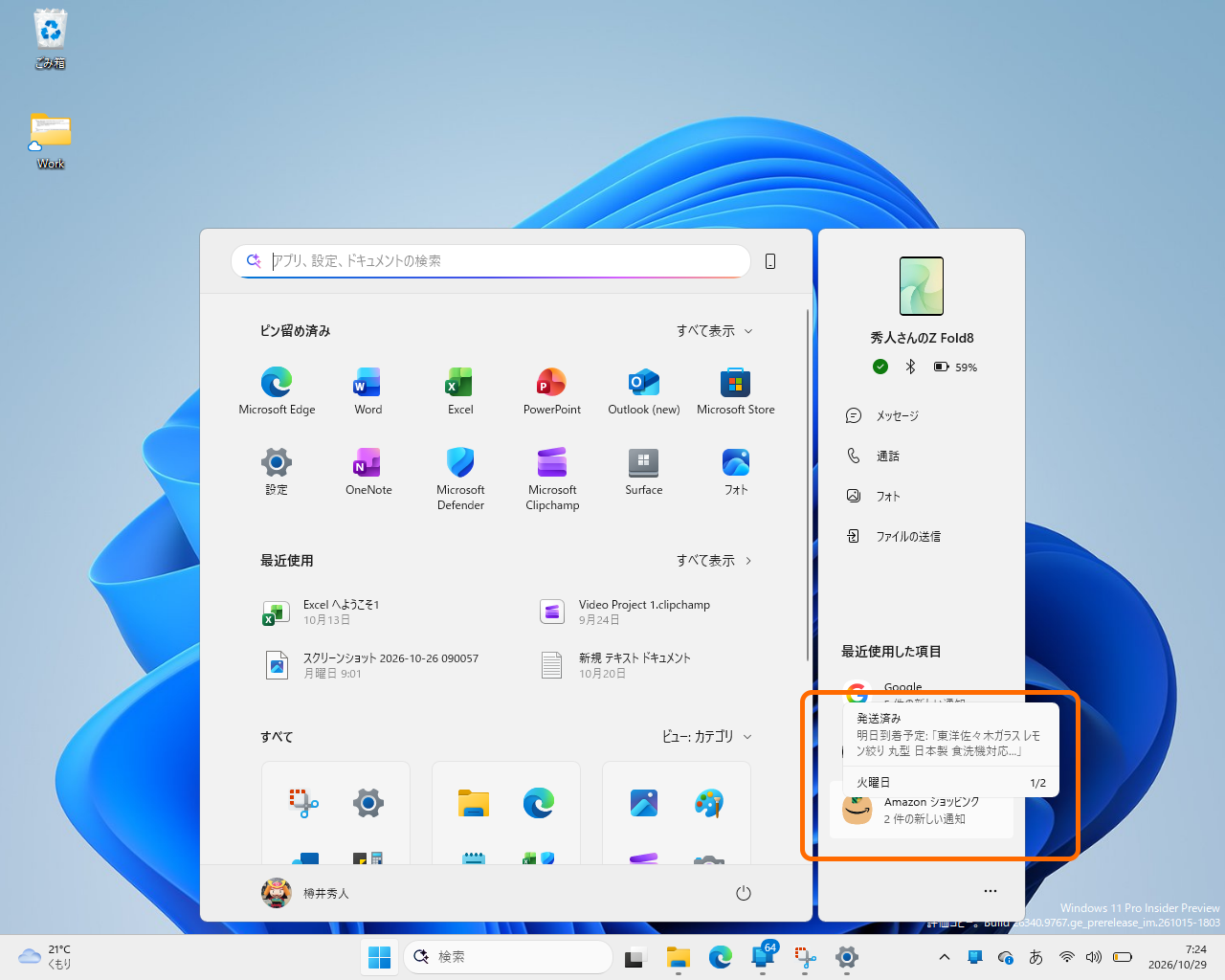Click the Z Fold8 phone thumbnail
1225x980 pixels.
(x=922, y=286)
